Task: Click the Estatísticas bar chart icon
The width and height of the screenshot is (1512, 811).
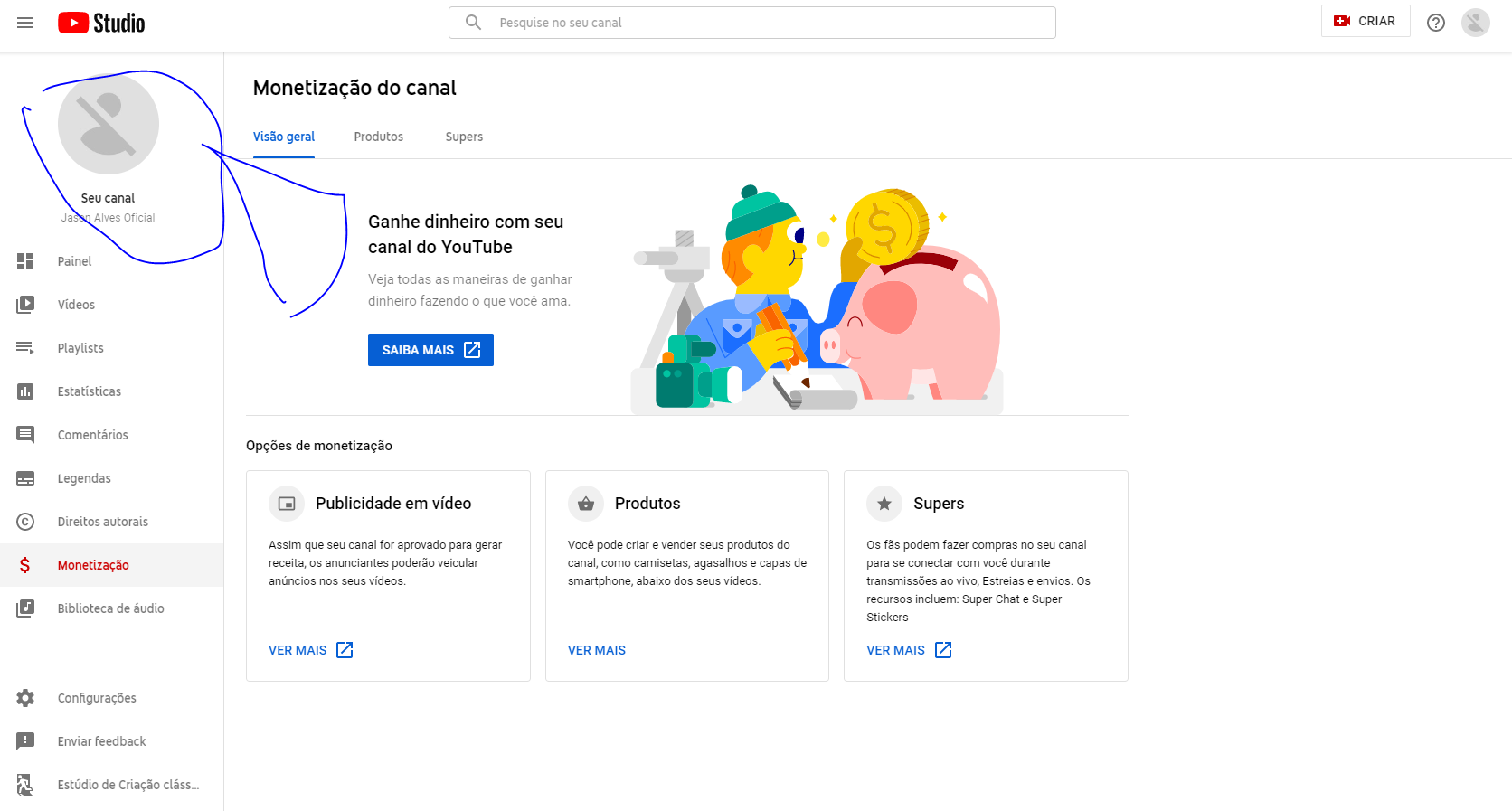Action: click(25, 391)
